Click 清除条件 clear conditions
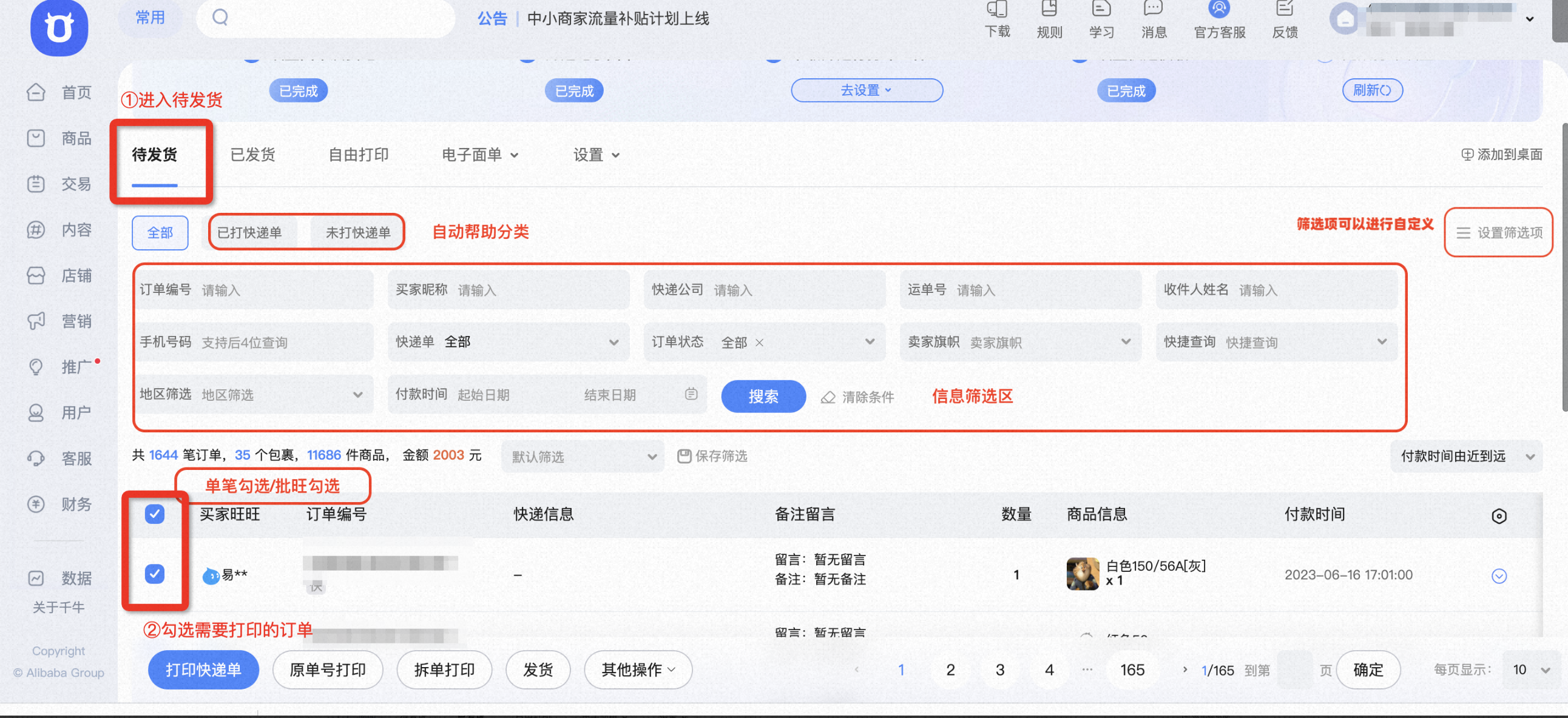This screenshot has width=1568, height=718. click(x=857, y=397)
